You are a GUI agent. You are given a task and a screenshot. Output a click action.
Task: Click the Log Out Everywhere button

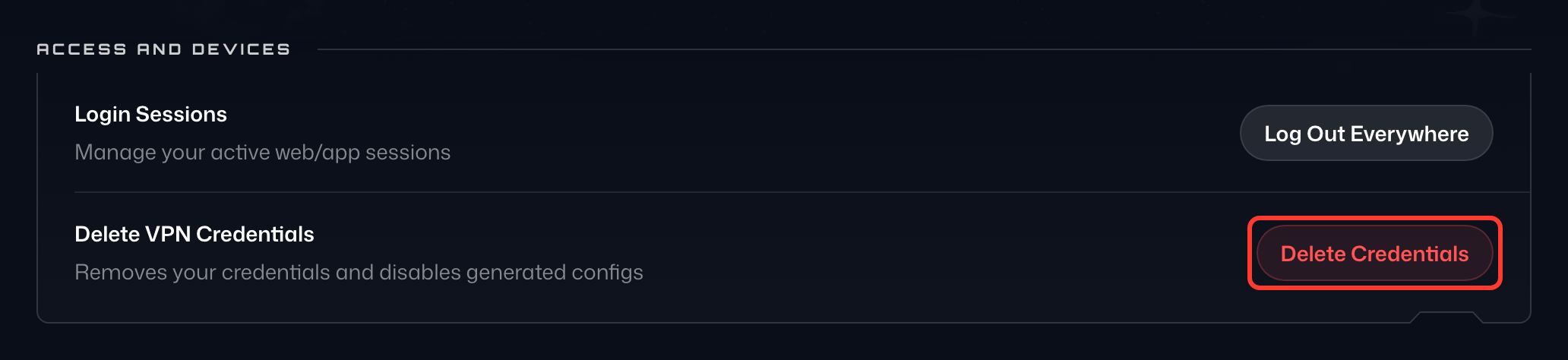coord(1366,133)
